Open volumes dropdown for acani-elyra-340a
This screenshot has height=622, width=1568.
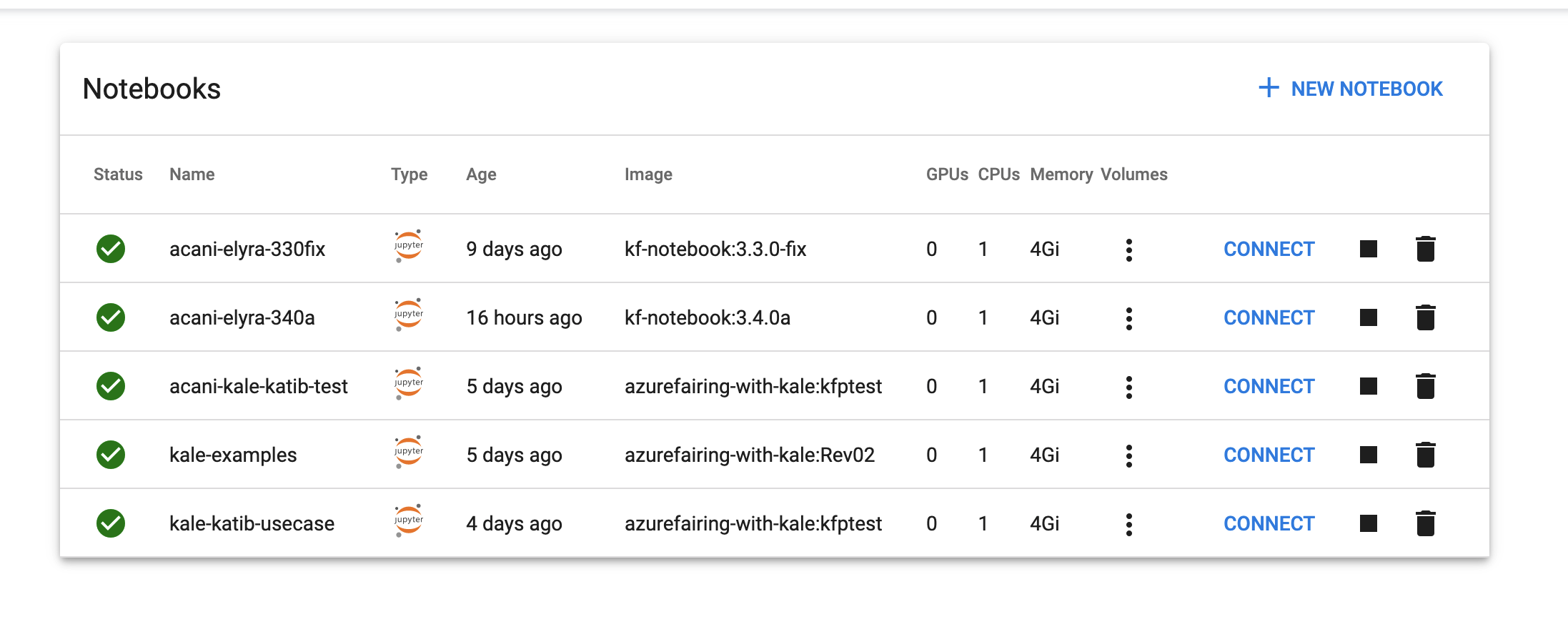click(x=1129, y=318)
